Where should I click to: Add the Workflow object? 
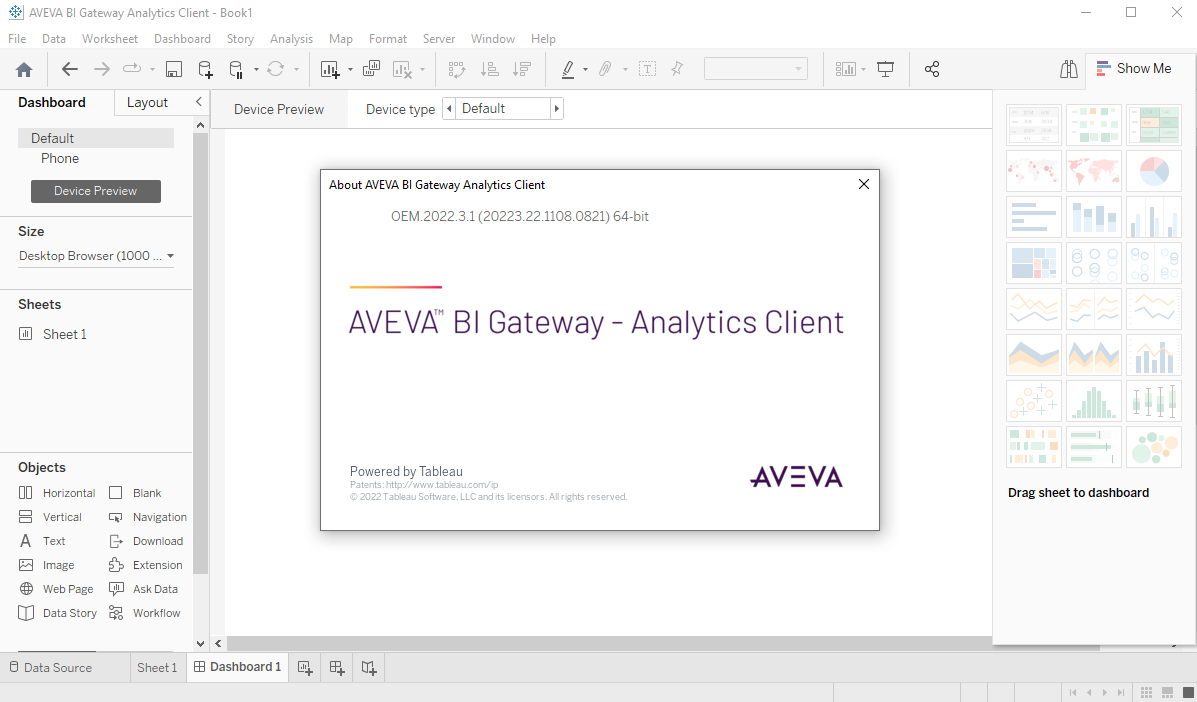(x=145, y=613)
